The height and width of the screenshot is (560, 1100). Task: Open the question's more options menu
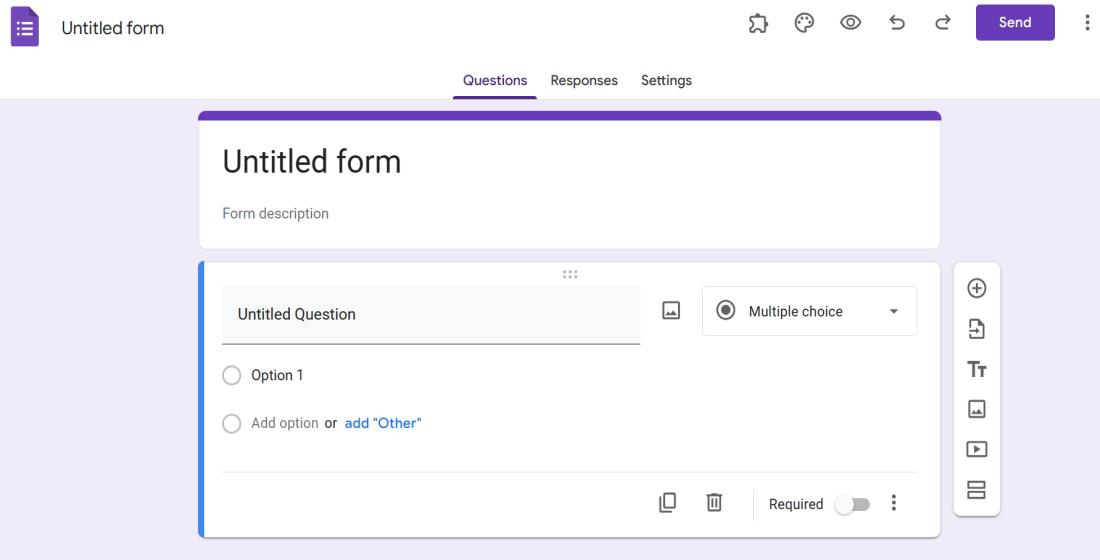coord(894,503)
